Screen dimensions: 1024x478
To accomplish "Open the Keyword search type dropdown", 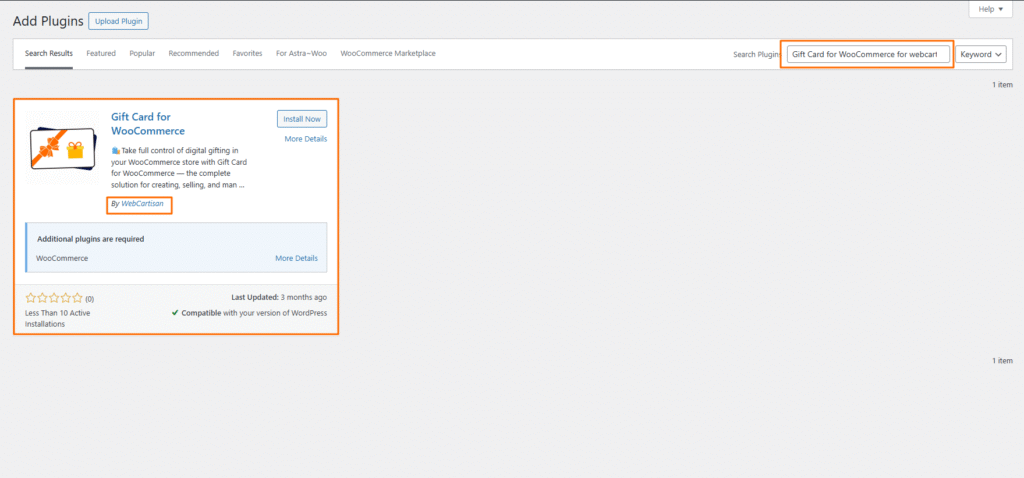I will (x=981, y=54).
